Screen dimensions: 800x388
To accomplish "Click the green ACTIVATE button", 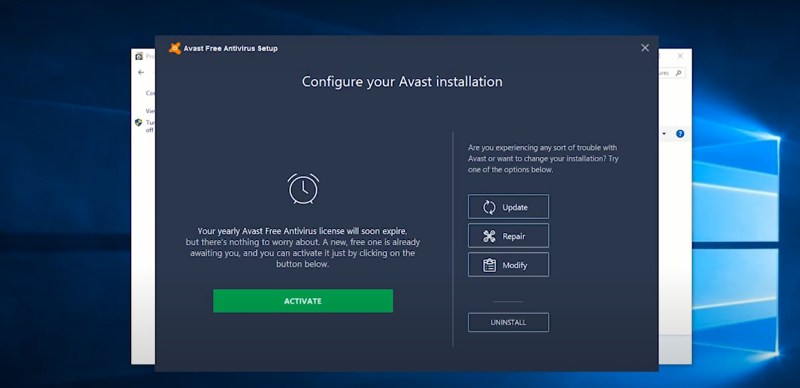I will tap(303, 301).
